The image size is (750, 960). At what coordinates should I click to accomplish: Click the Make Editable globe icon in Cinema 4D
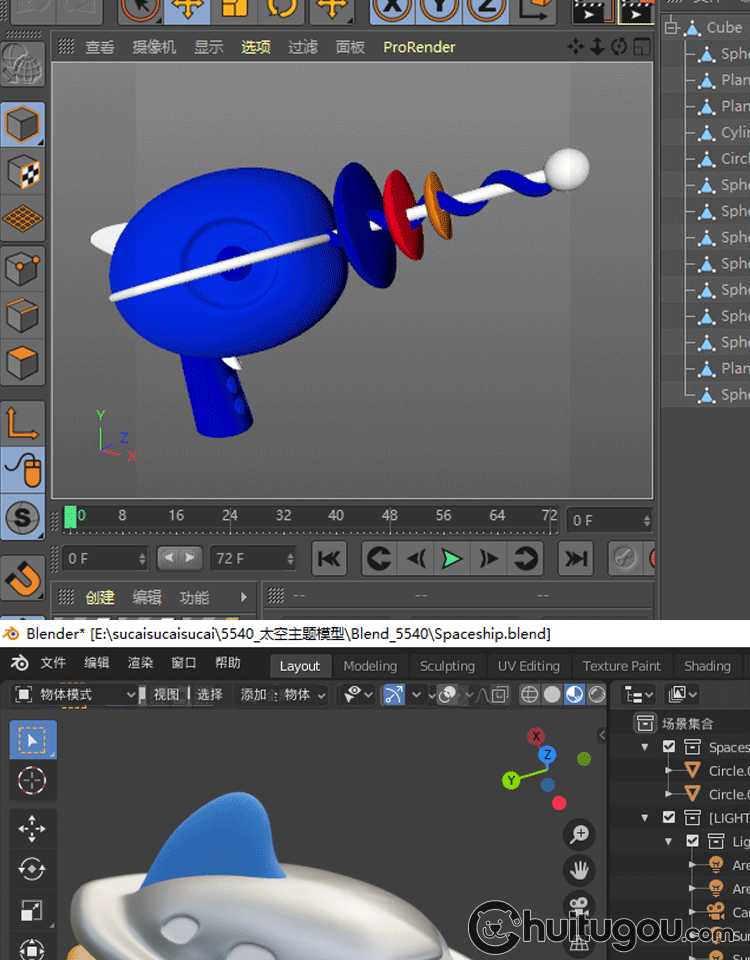click(x=23, y=64)
